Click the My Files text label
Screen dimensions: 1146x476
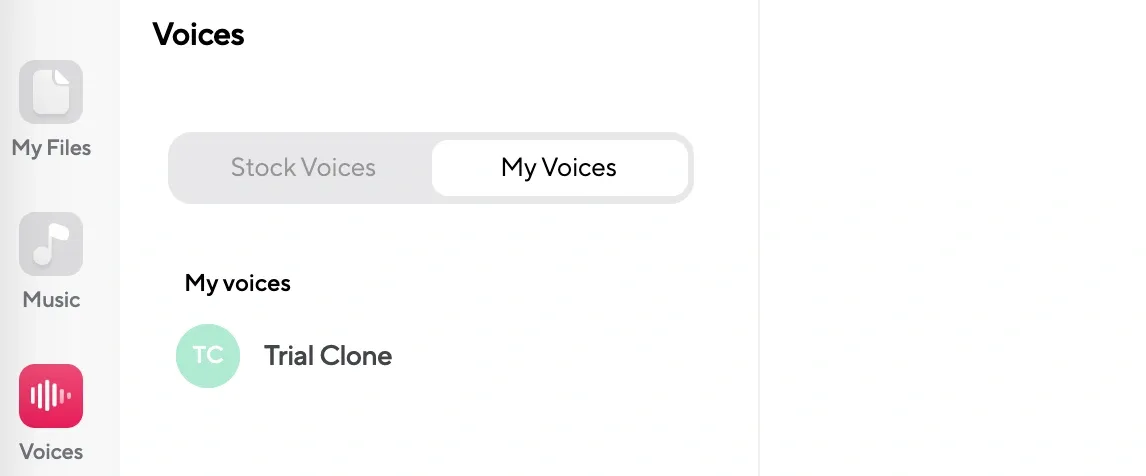point(51,148)
